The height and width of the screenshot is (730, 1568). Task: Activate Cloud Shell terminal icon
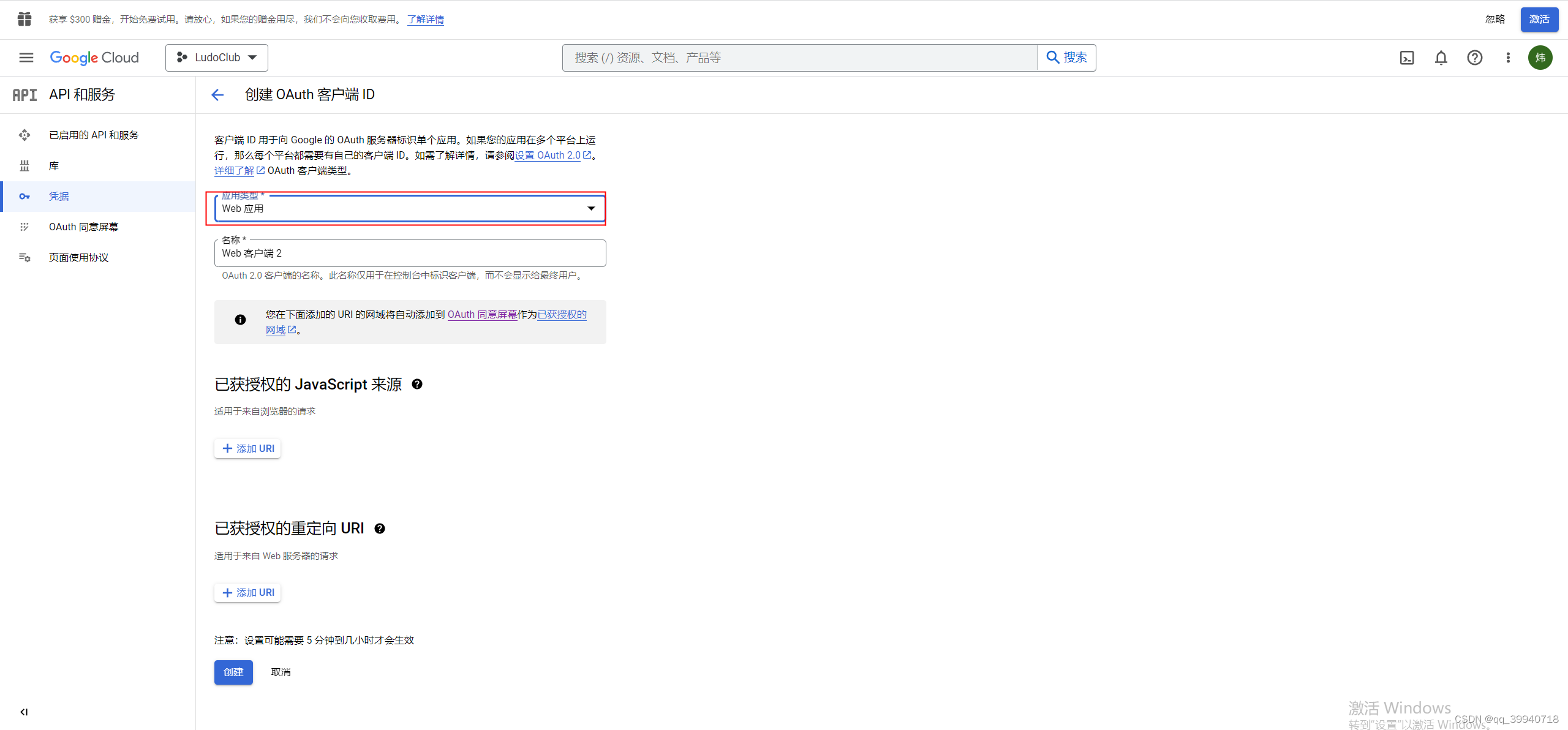click(1407, 58)
